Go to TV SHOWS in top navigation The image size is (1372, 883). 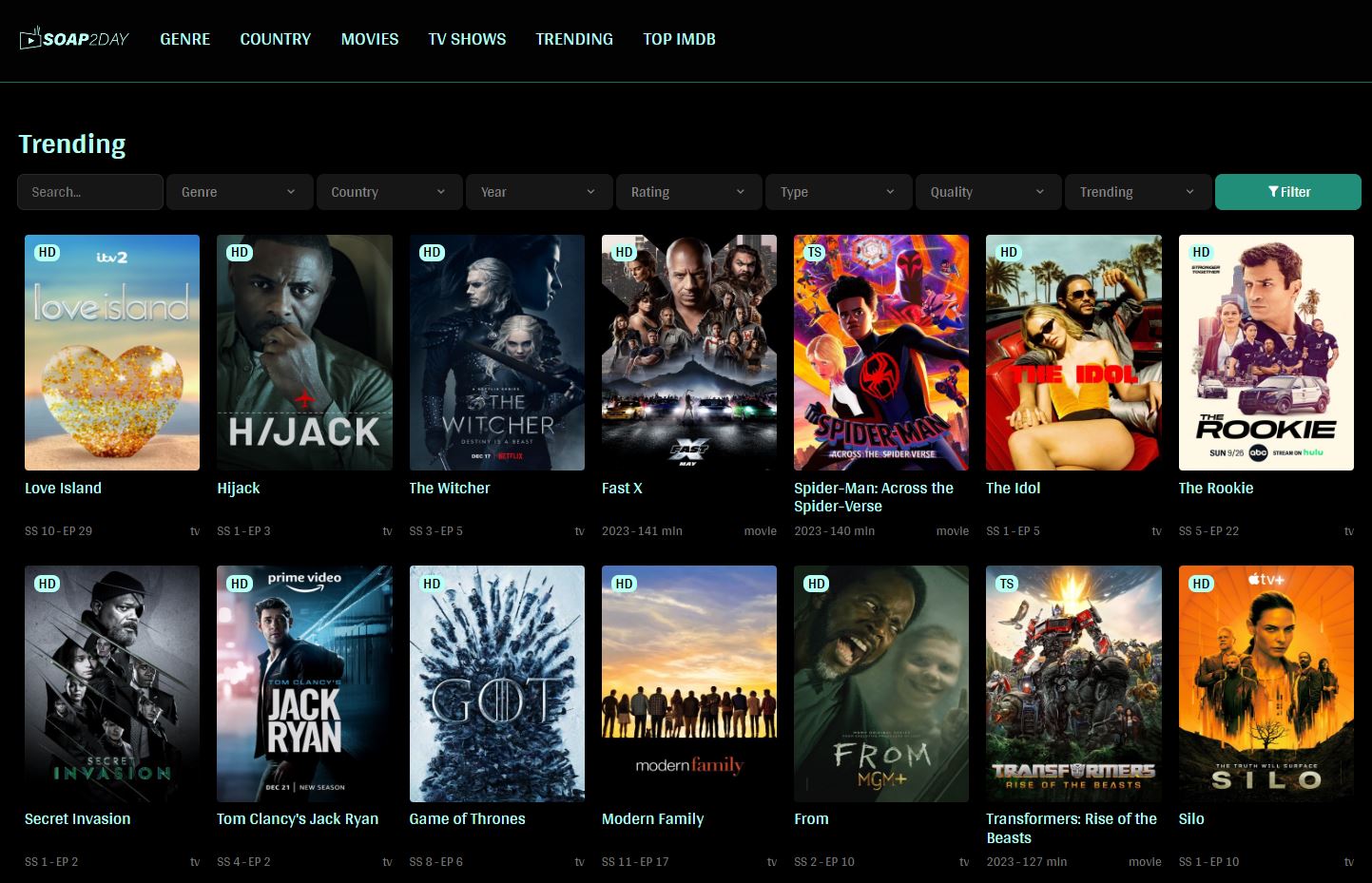pyautogui.click(x=467, y=39)
